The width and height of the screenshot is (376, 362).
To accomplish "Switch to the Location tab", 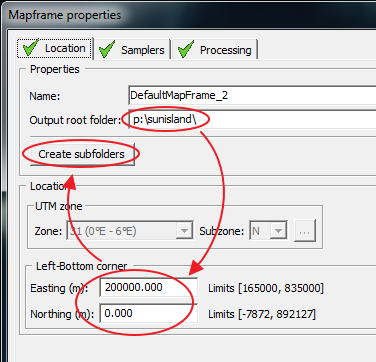I will (x=55, y=48).
